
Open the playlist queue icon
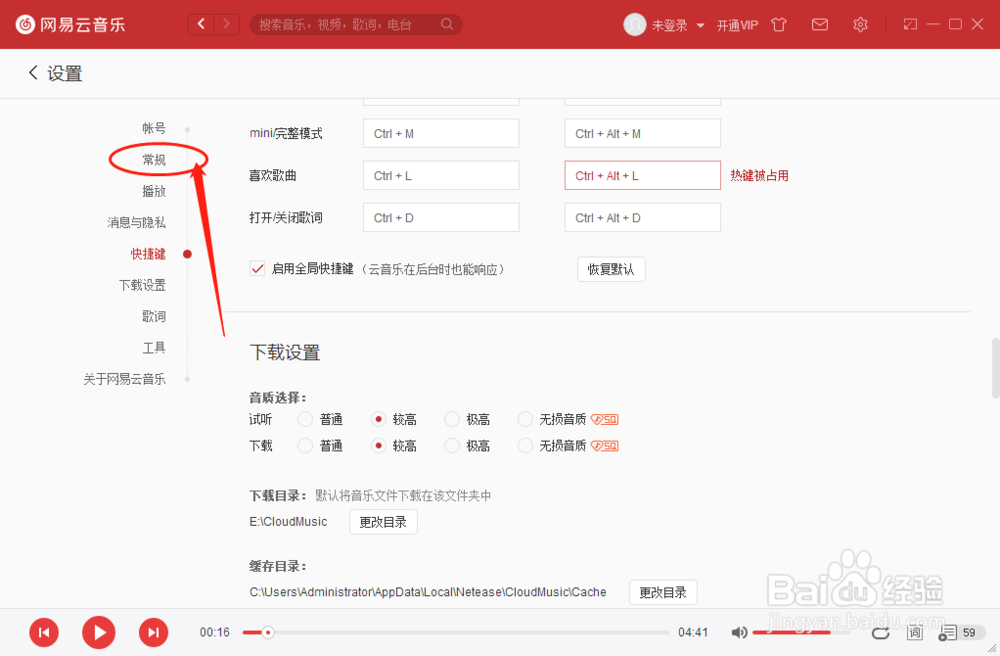pyautogui.click(x=947, y=632)
